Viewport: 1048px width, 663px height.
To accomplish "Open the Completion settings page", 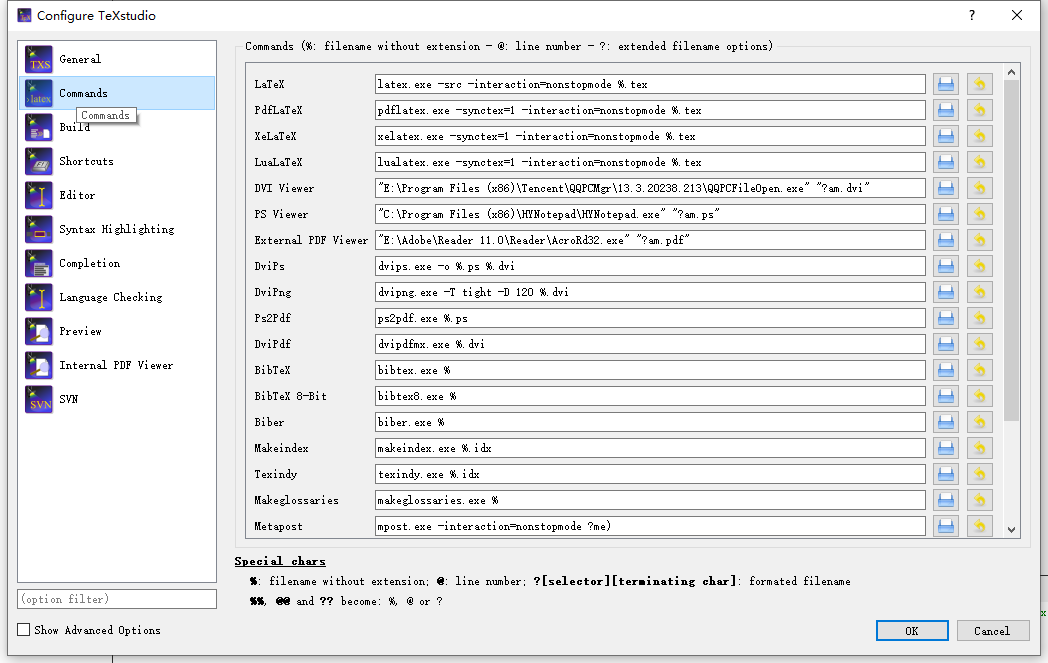I will 117,263.
